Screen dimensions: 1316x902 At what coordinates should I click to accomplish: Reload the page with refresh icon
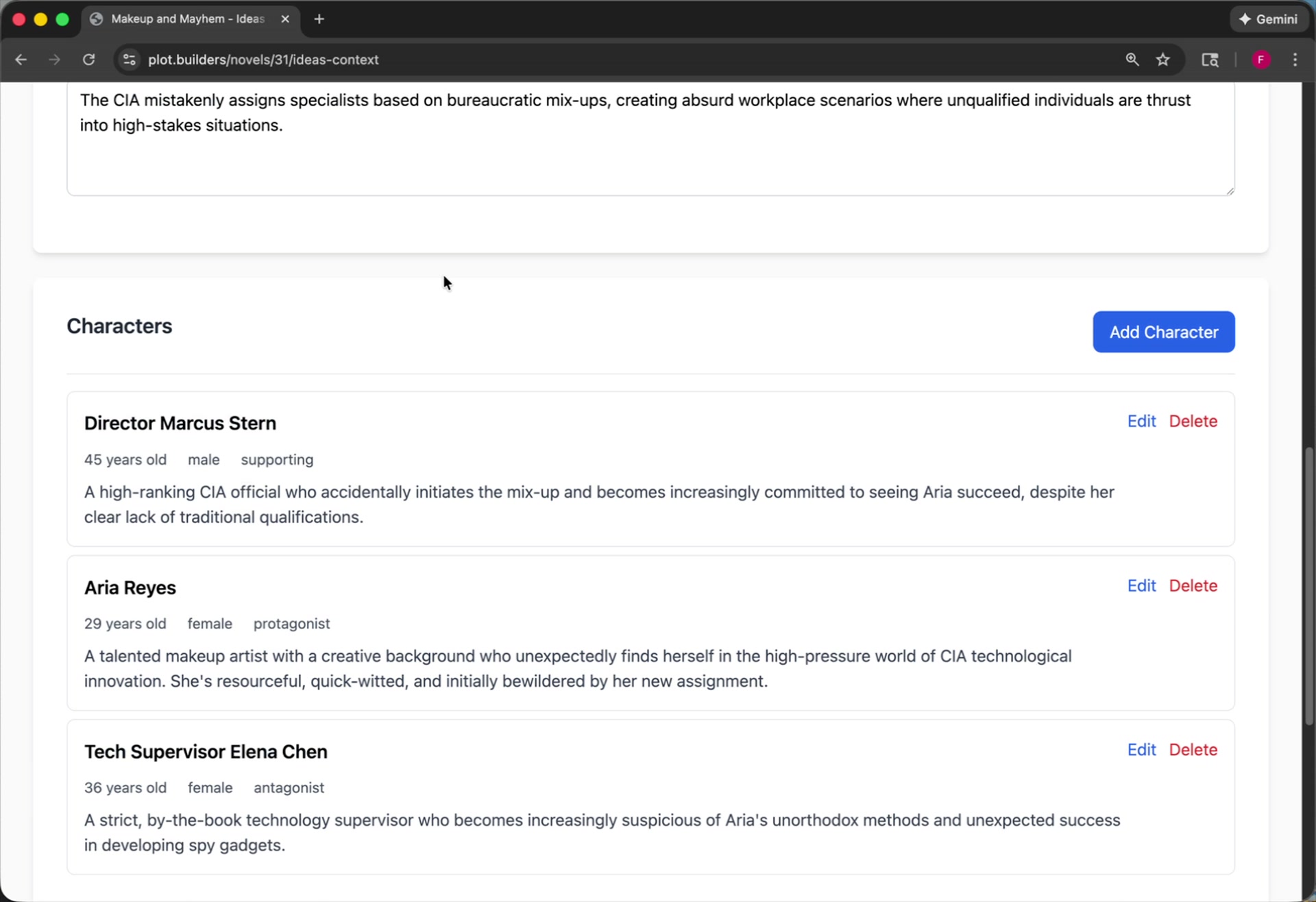(89, 60)
